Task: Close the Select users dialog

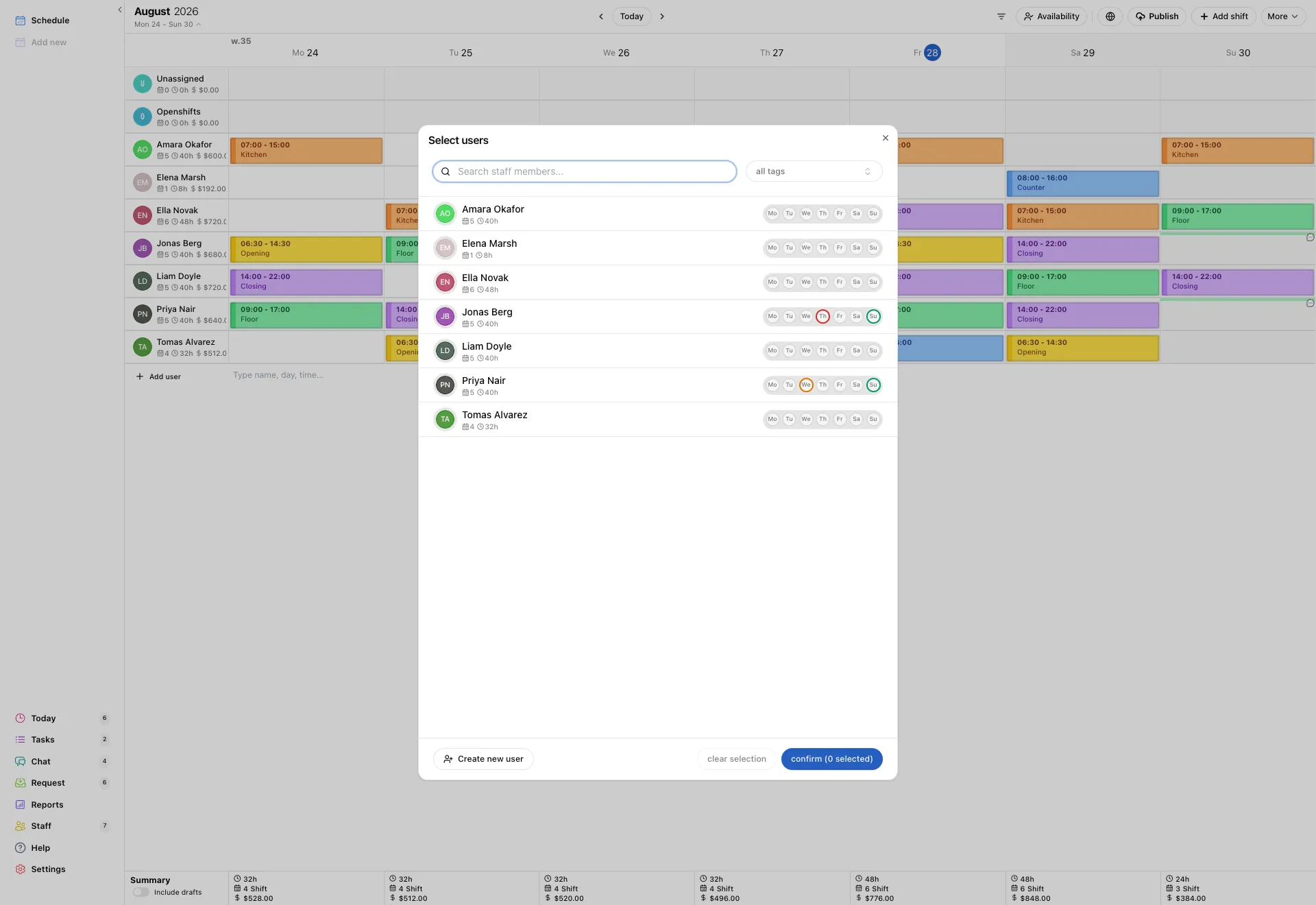Action: click(x=886, y=138)
